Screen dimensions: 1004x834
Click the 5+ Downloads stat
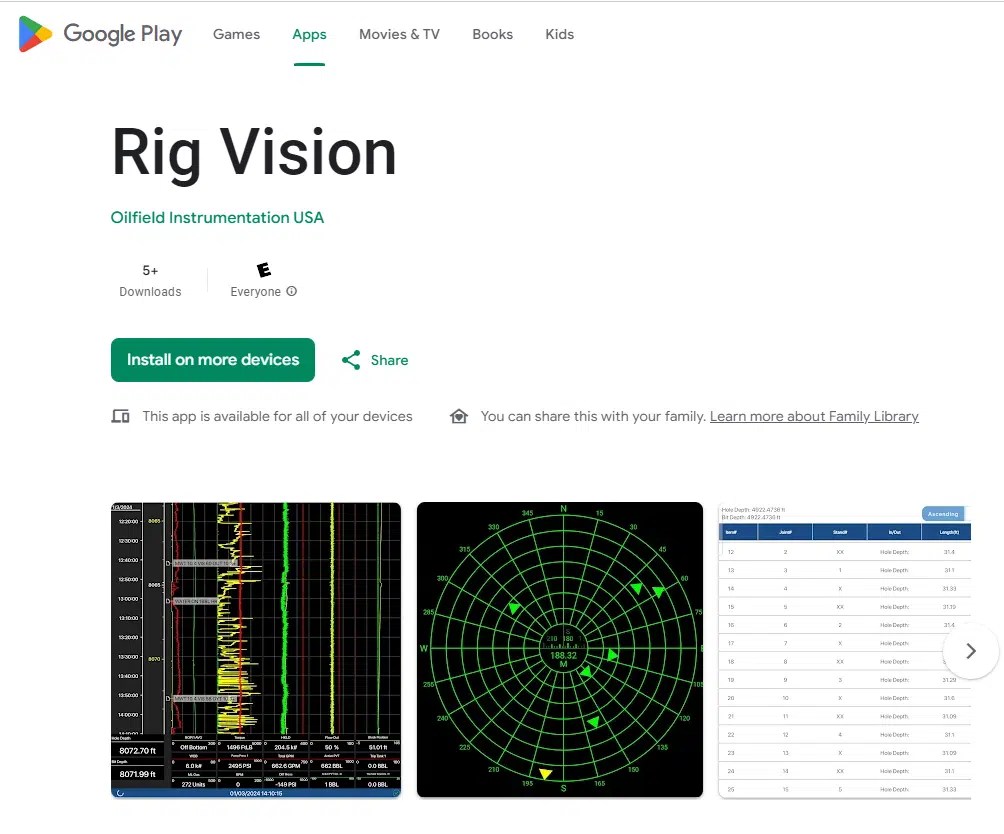[x=150, y=280]
